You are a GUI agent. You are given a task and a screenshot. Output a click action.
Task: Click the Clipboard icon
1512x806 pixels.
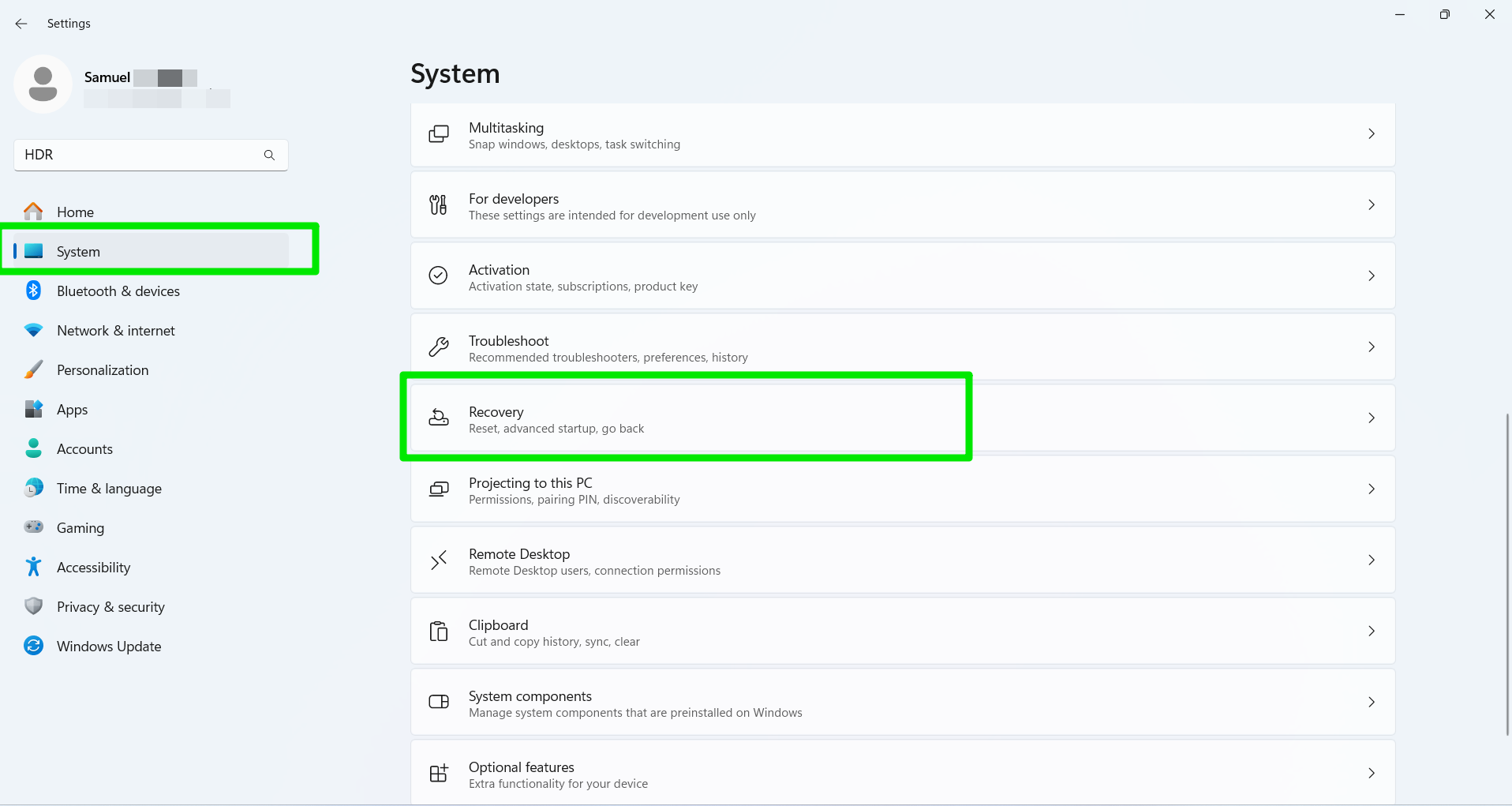tap(438, 631)
